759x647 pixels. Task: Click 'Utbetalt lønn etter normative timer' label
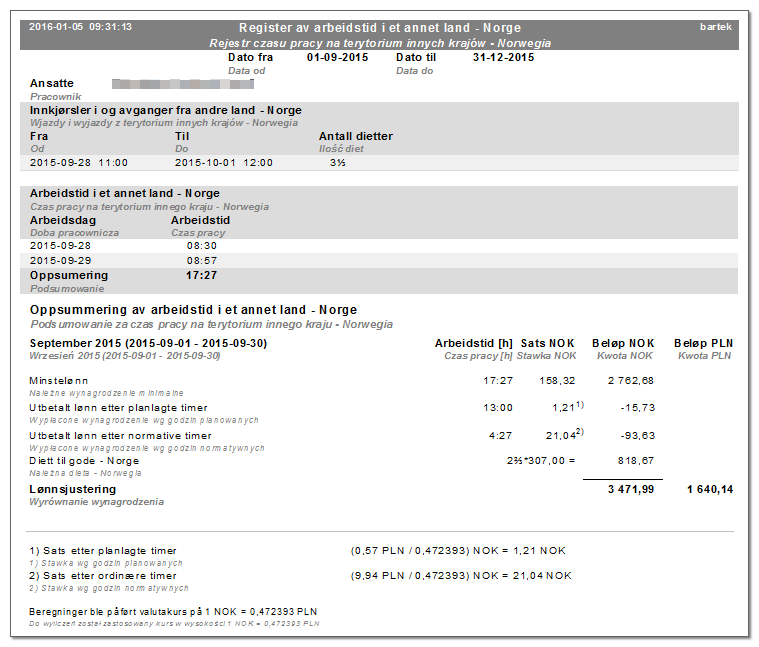[x=120, y=436]
